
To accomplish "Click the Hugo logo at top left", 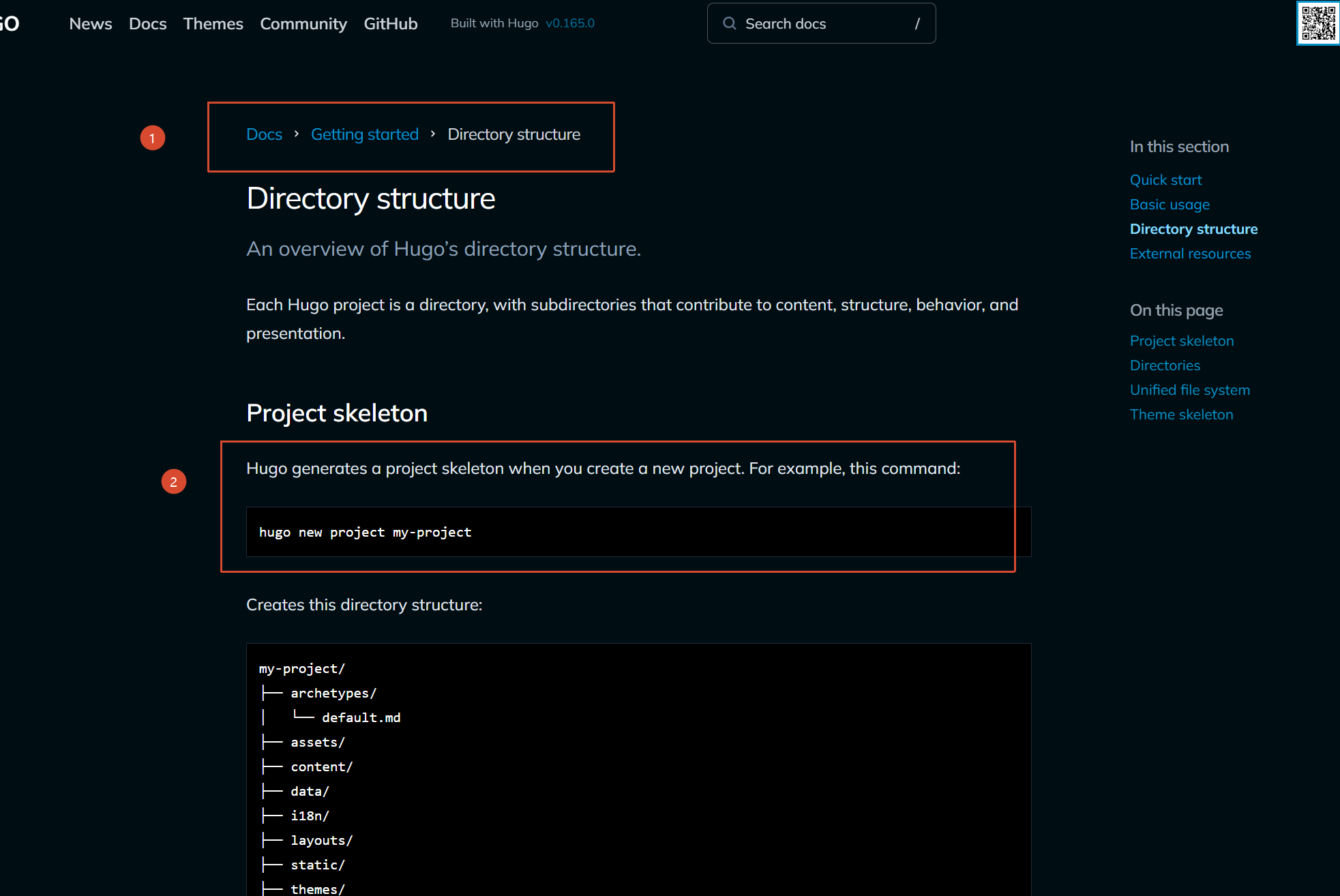I will 10,24.
